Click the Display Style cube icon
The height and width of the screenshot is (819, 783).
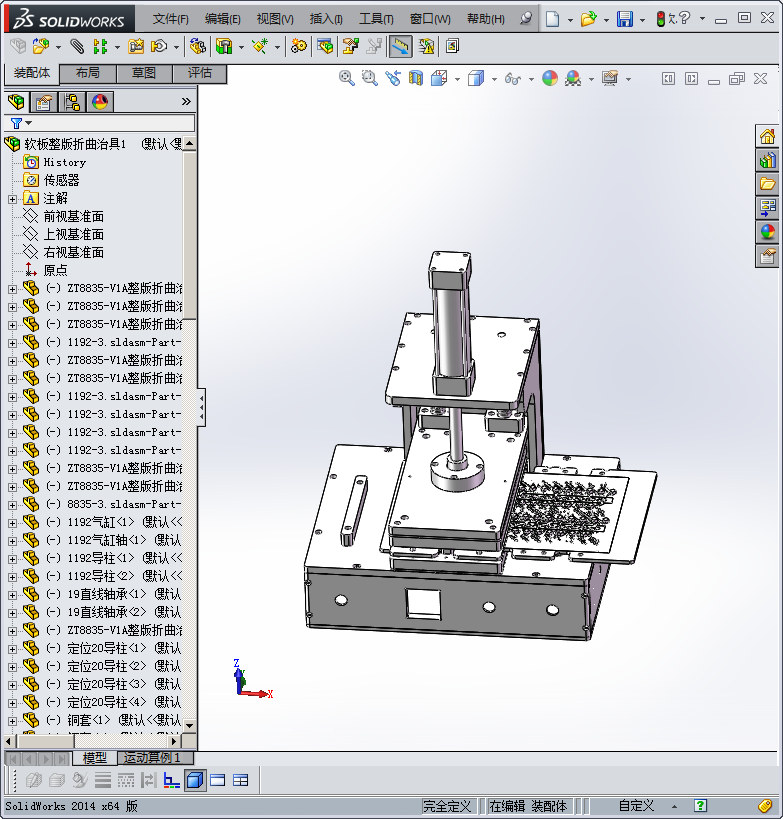[x=476, y=78]
